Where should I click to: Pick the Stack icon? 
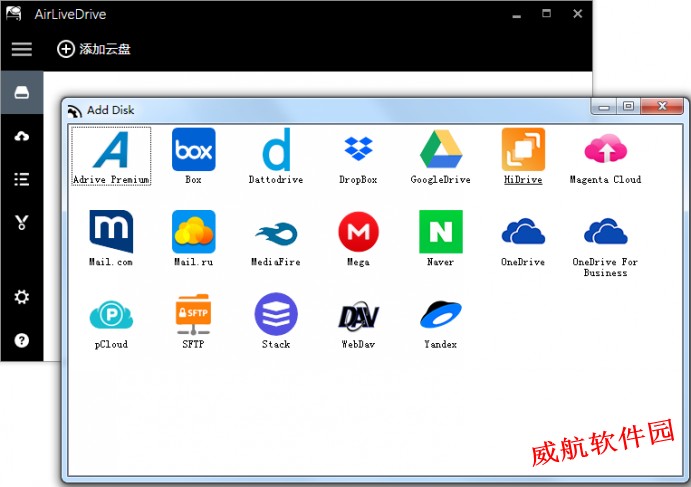coord(276,314)
